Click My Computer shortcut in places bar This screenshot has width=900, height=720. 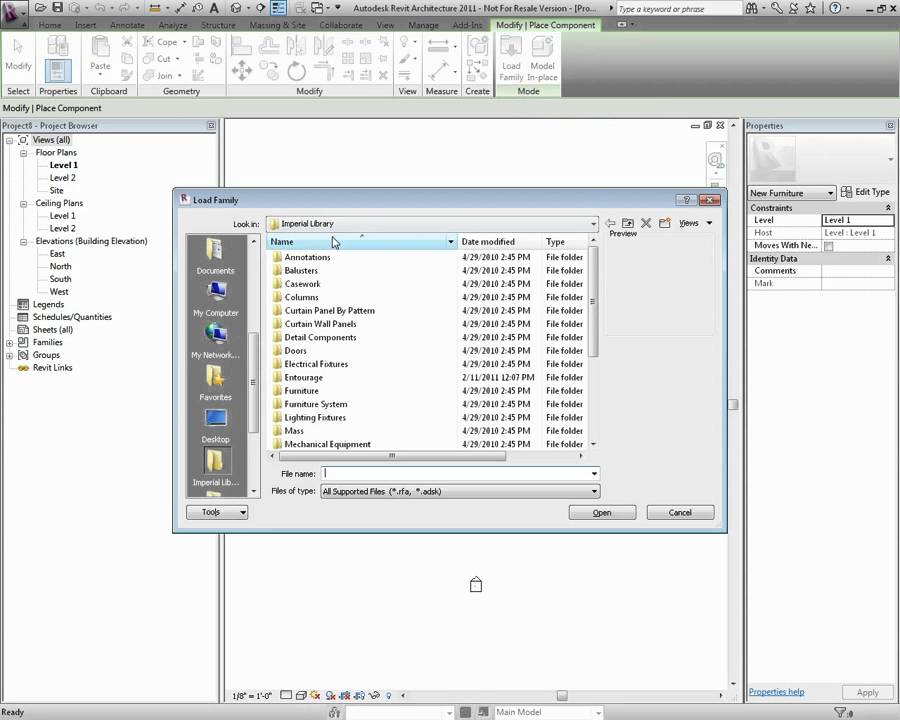[x=215, y=299]
